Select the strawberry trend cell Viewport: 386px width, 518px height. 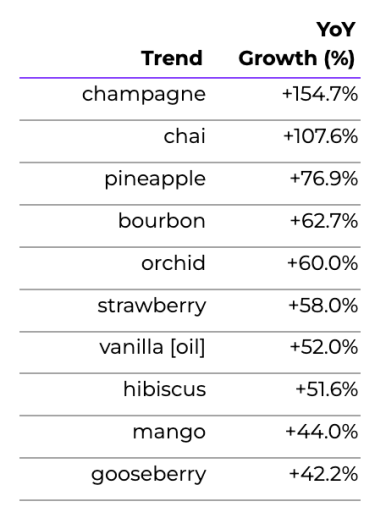click(152, 306)
